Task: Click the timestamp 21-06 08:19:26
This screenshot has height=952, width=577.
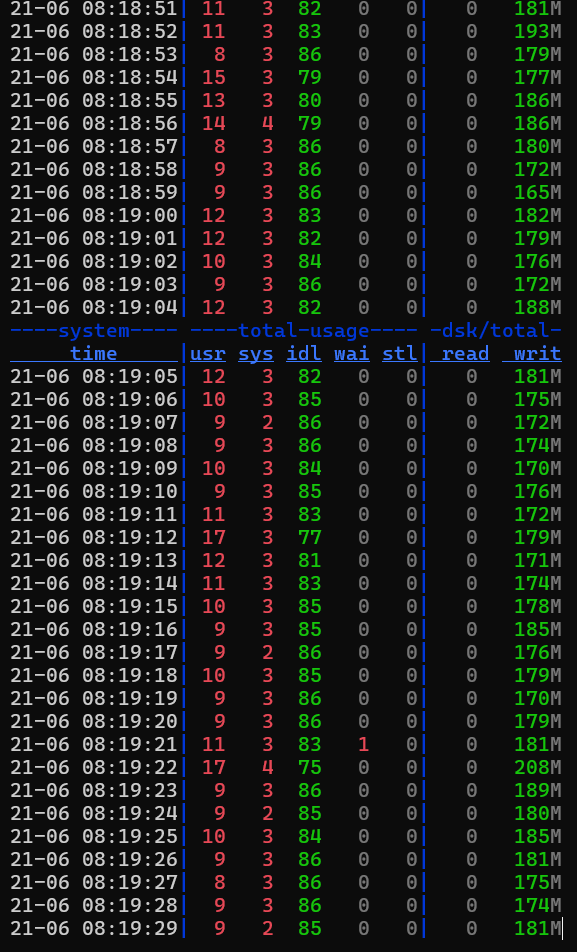Action: [x=94, y=860]
